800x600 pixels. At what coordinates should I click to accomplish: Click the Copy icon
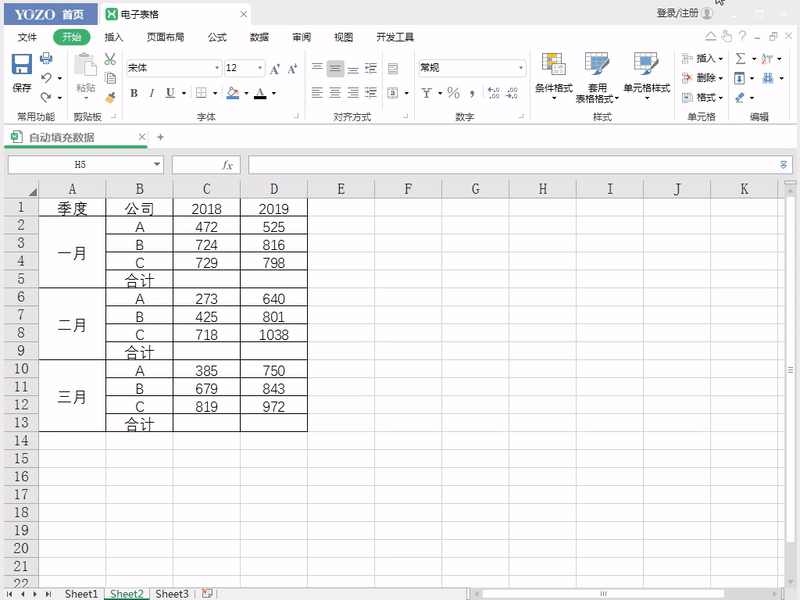click(110, 78)
